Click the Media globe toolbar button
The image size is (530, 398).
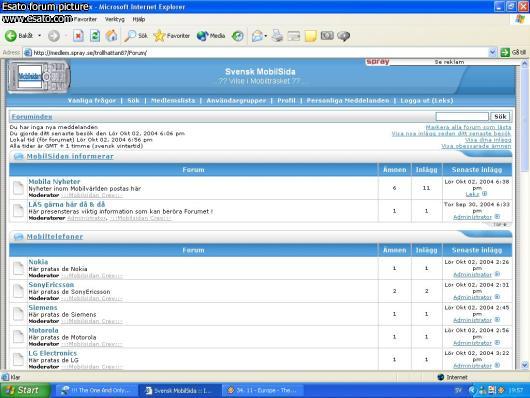211,36
